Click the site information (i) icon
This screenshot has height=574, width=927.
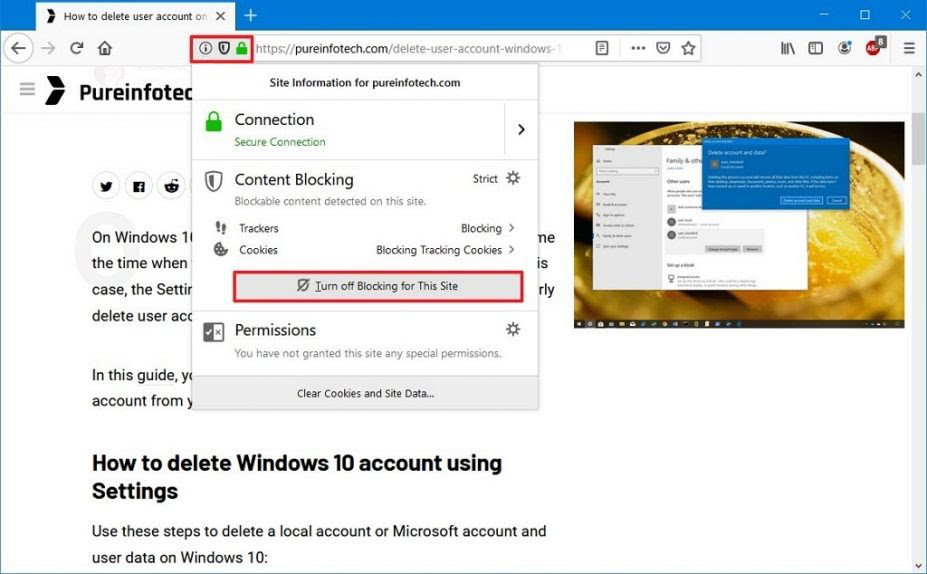(x=205, y=48)
